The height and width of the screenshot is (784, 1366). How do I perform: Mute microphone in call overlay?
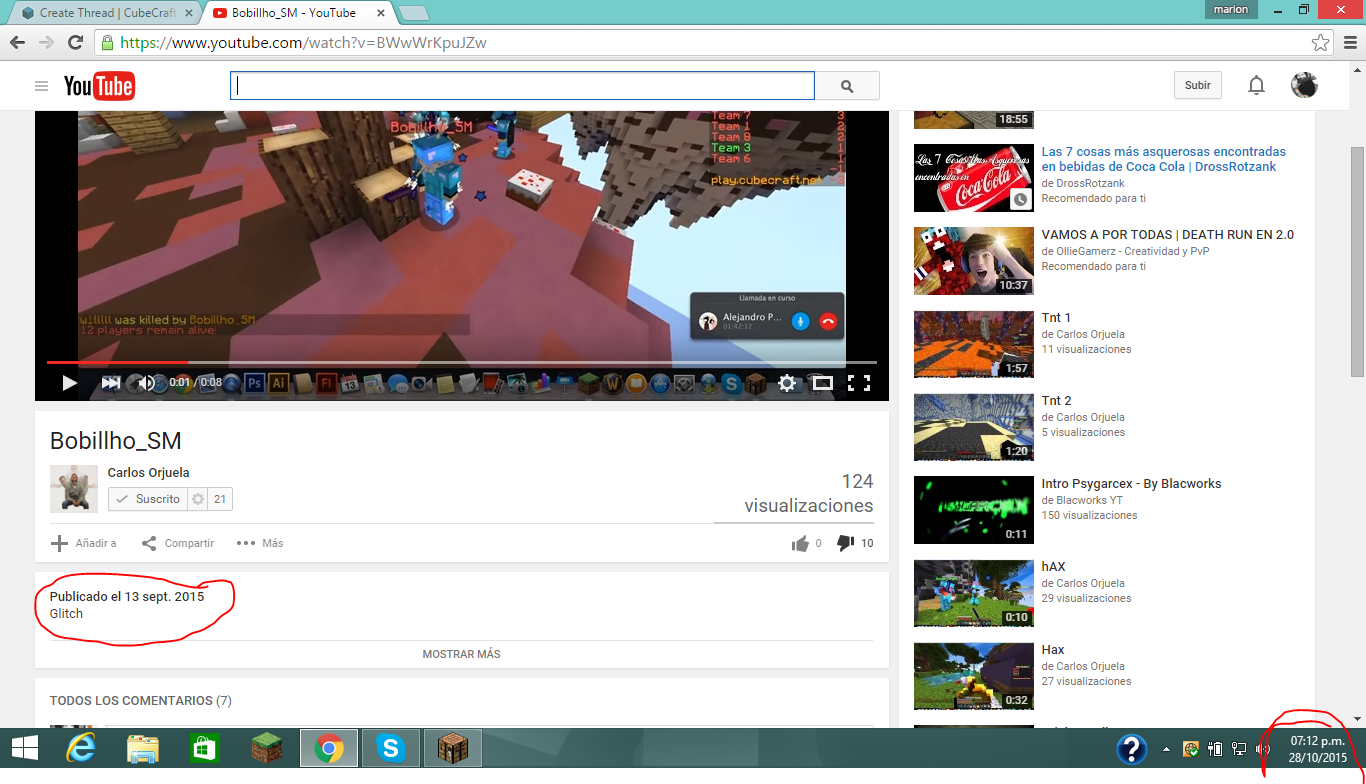pyautogui.click(x=800, y=321)
